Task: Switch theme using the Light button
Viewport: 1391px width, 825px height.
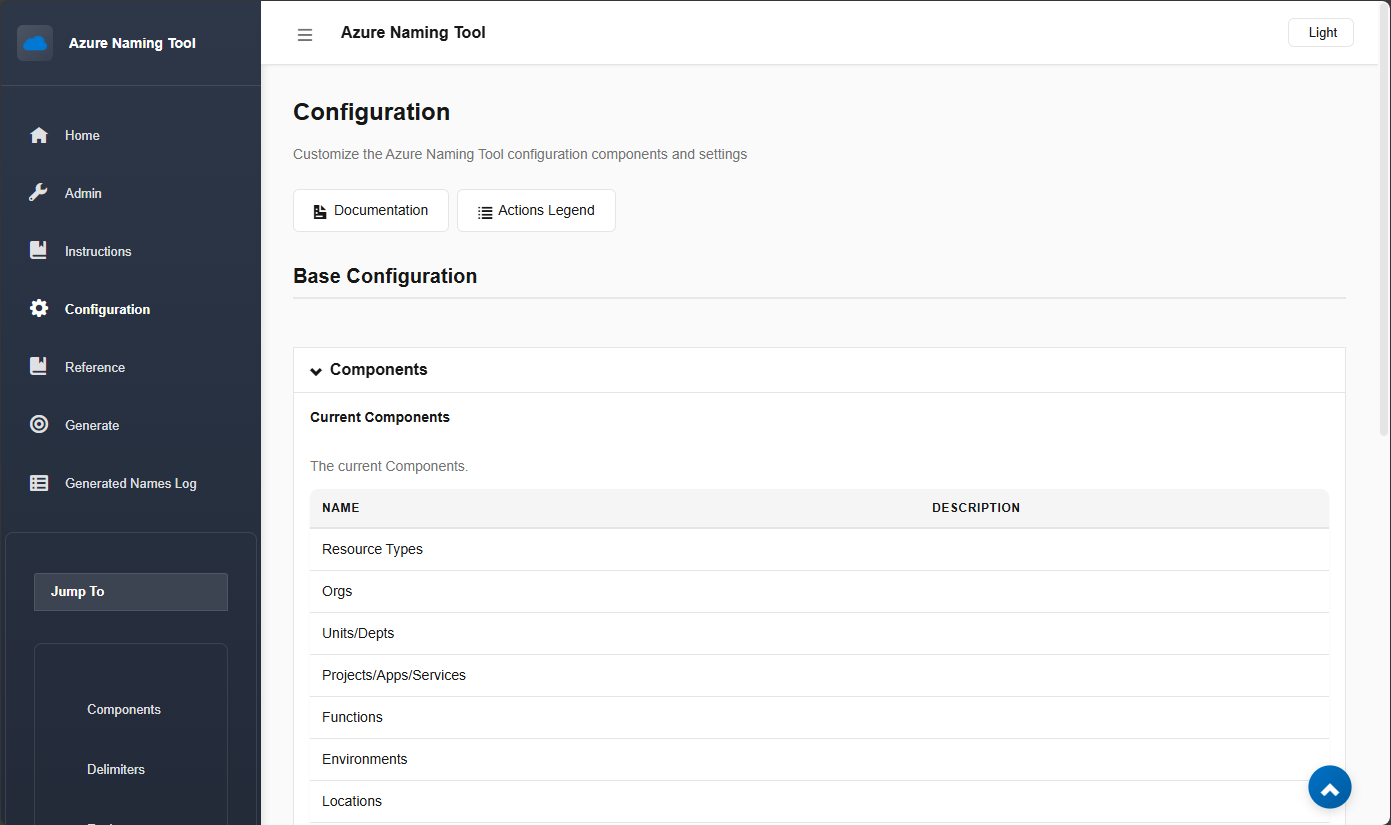Action: 1320,32
